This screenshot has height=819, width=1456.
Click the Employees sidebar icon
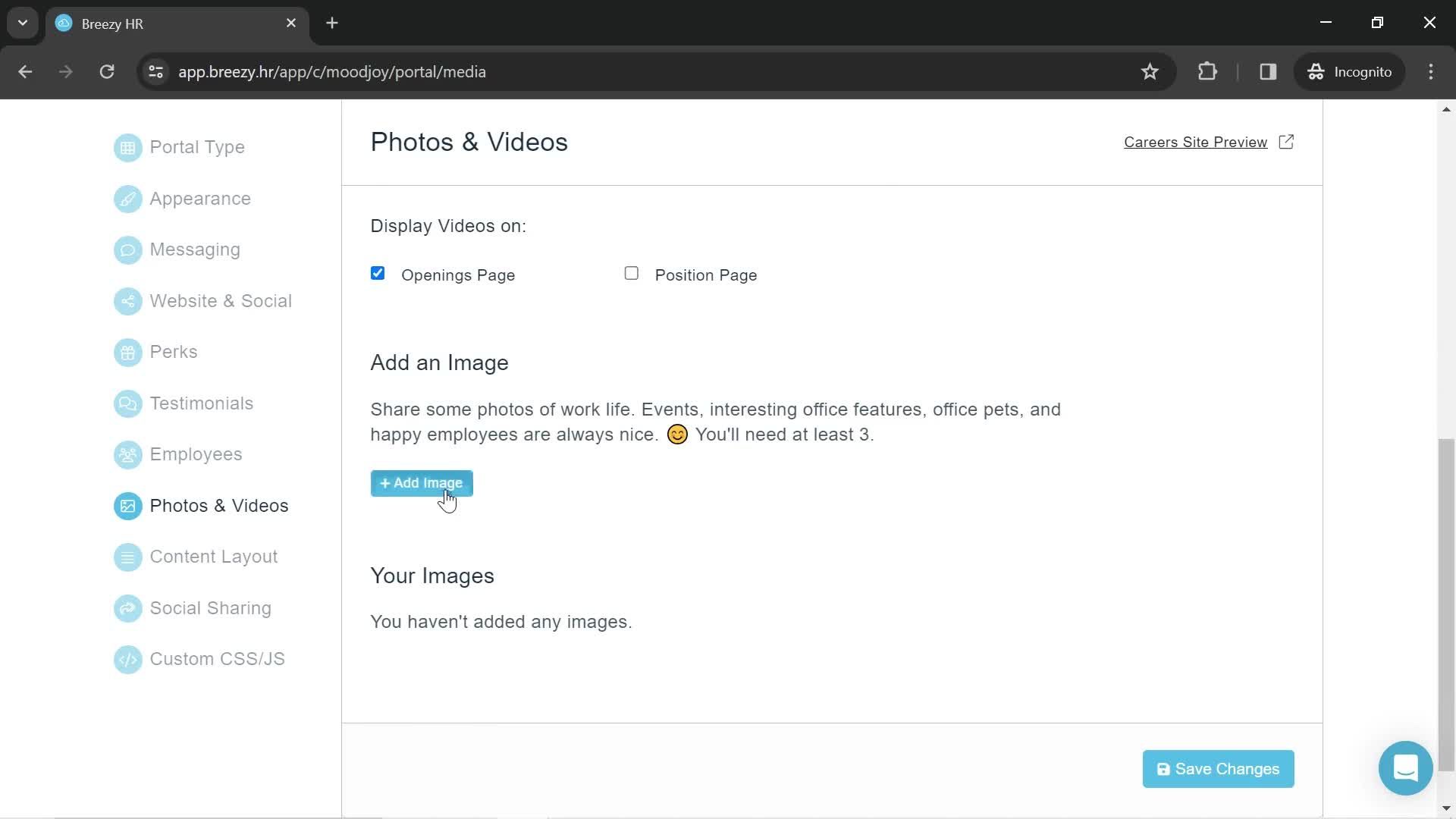127,455
